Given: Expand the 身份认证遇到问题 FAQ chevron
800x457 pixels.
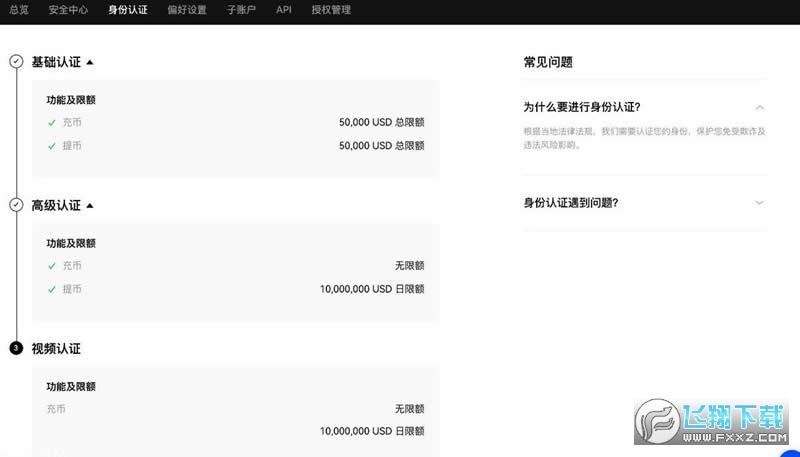Looking at the screenshot, I should click(x=759, y=203).
